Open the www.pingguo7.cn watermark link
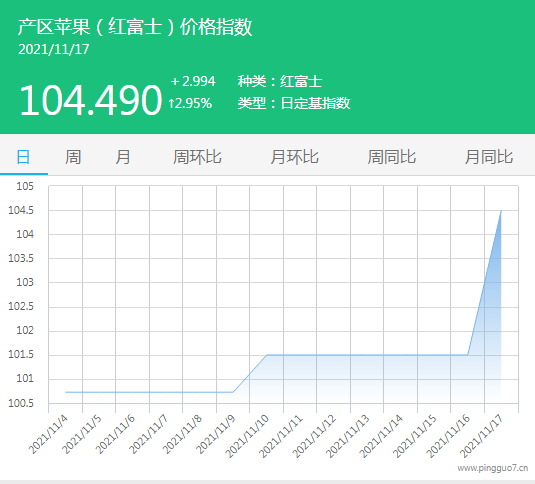The height and width of the screenshot is (484, 535). (492, 468)
